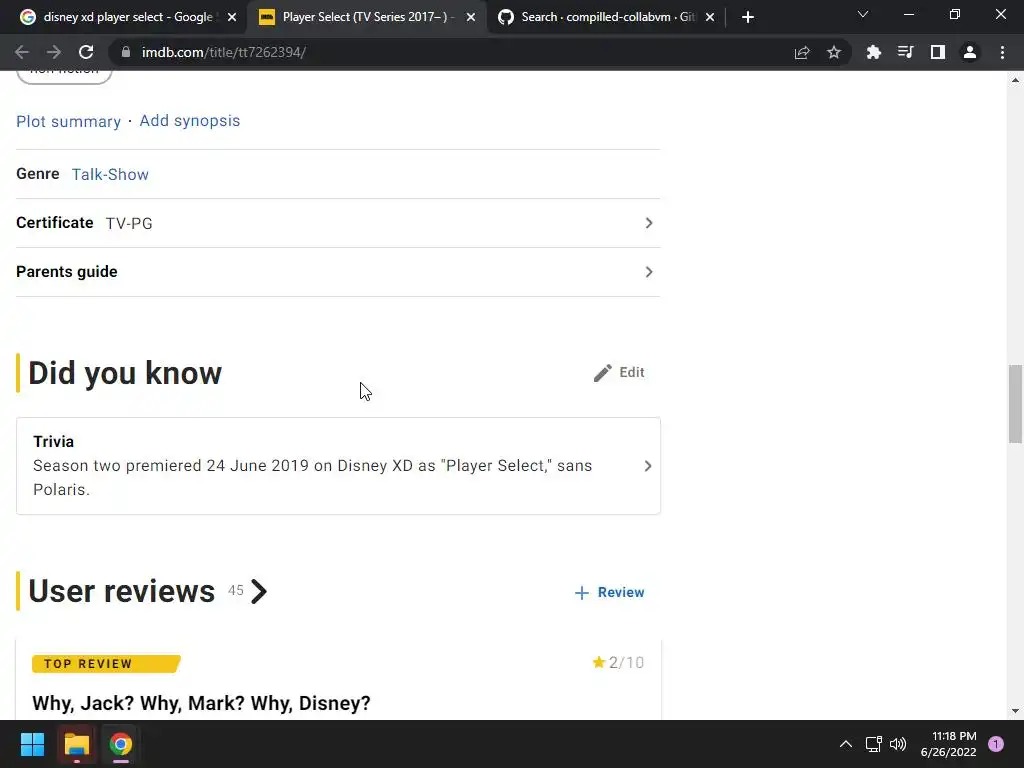
Task: Open tab search dropdown arrow
Action: coord(863,14)
